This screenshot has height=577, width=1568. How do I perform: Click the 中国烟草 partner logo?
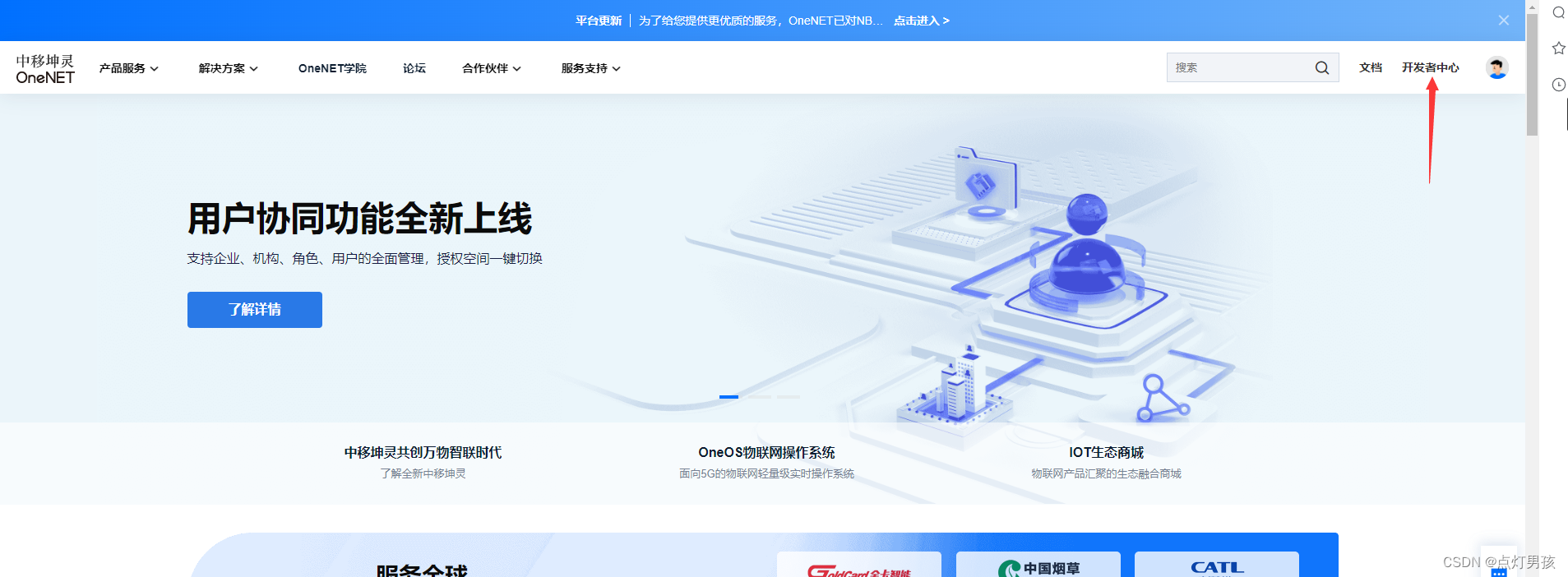pos(1038,565)
